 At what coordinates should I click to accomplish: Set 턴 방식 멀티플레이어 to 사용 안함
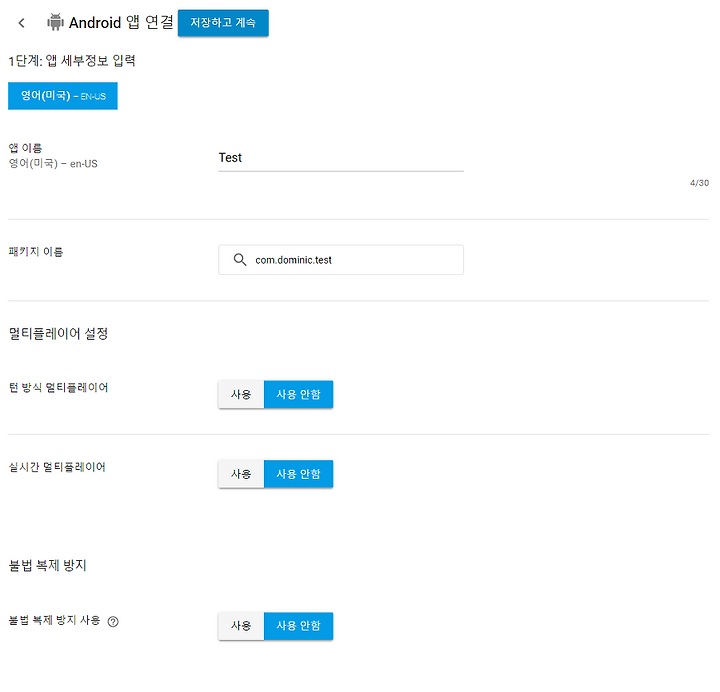(298, 394)
